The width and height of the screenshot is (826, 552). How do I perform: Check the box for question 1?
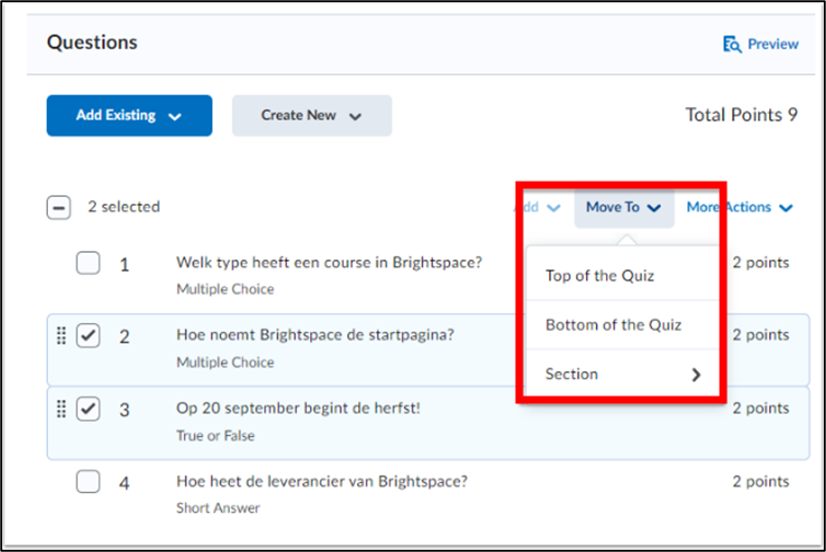pyautogui.click(x=88, y=263)
